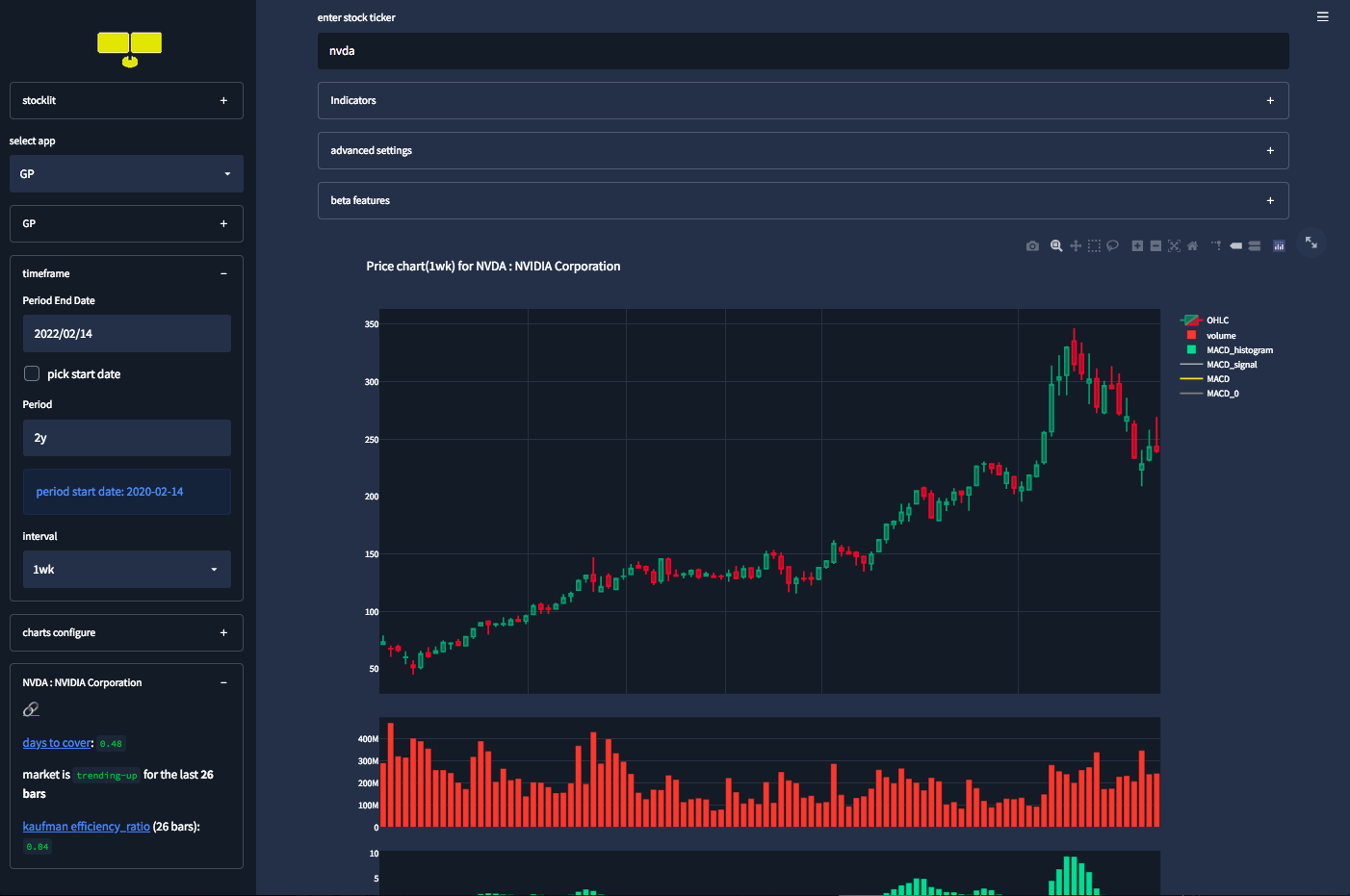Show closest data on hover icon
The width and height of the screenshot is (1350, 896).
click(1235, 246)
